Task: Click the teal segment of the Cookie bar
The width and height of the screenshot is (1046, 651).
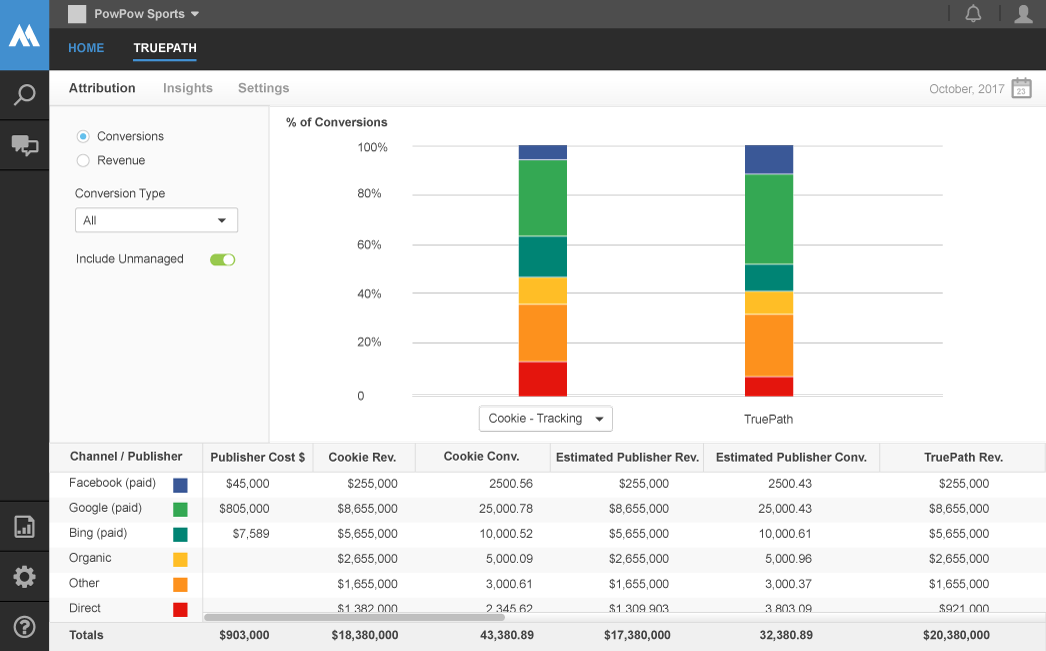Action: [542, 257]
